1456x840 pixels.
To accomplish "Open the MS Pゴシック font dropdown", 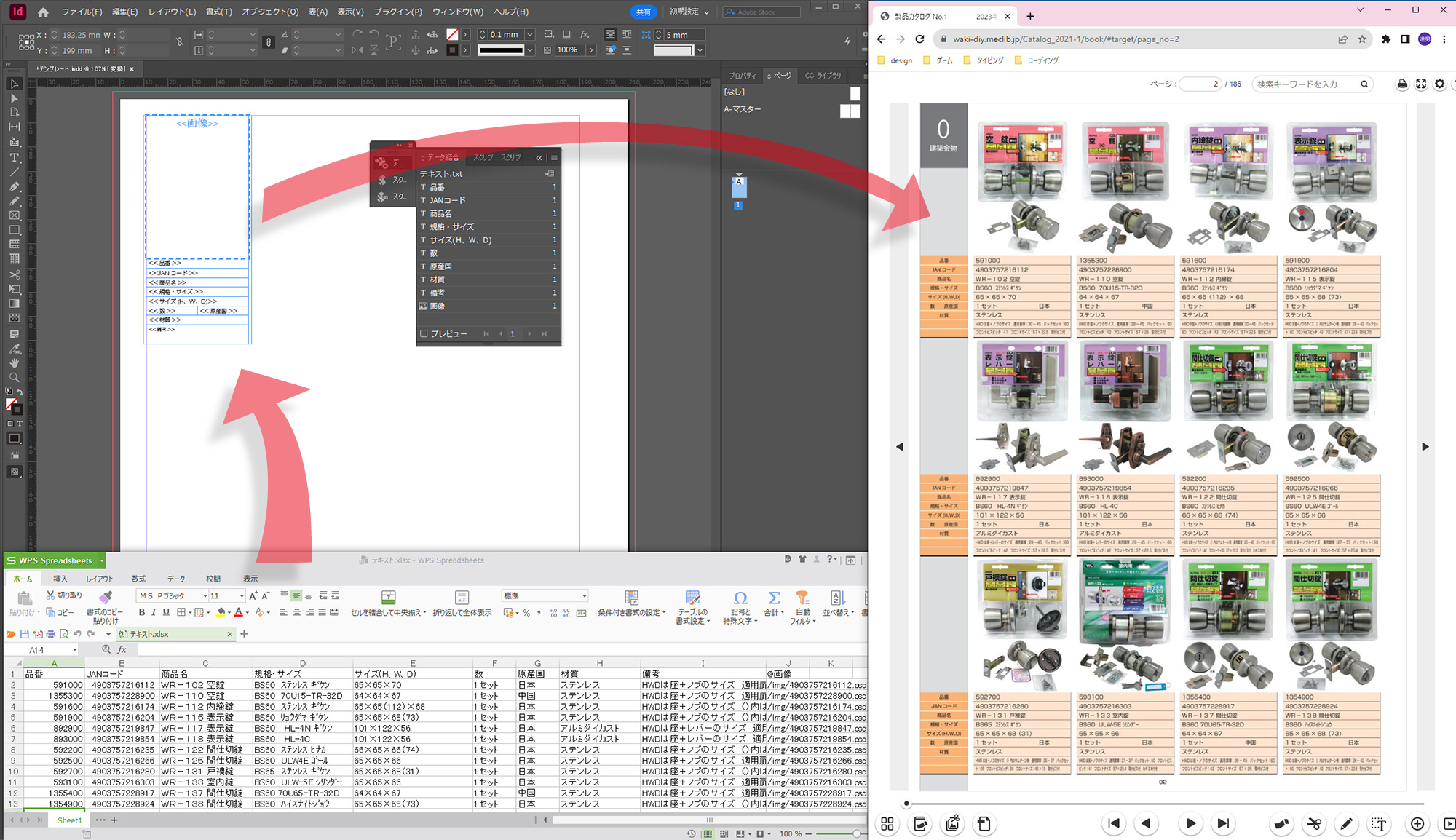I will point(205,596).
